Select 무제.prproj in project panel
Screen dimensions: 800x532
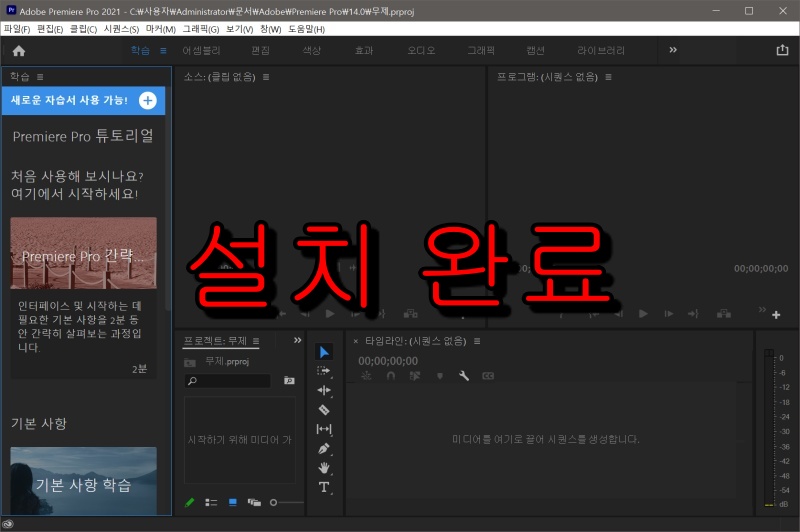[227, 362]
